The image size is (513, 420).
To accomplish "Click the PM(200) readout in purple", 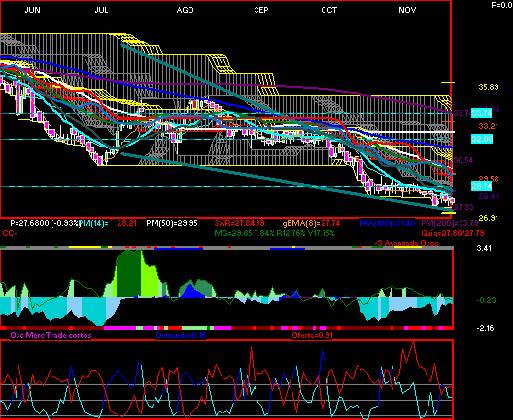I will (450, 223).
